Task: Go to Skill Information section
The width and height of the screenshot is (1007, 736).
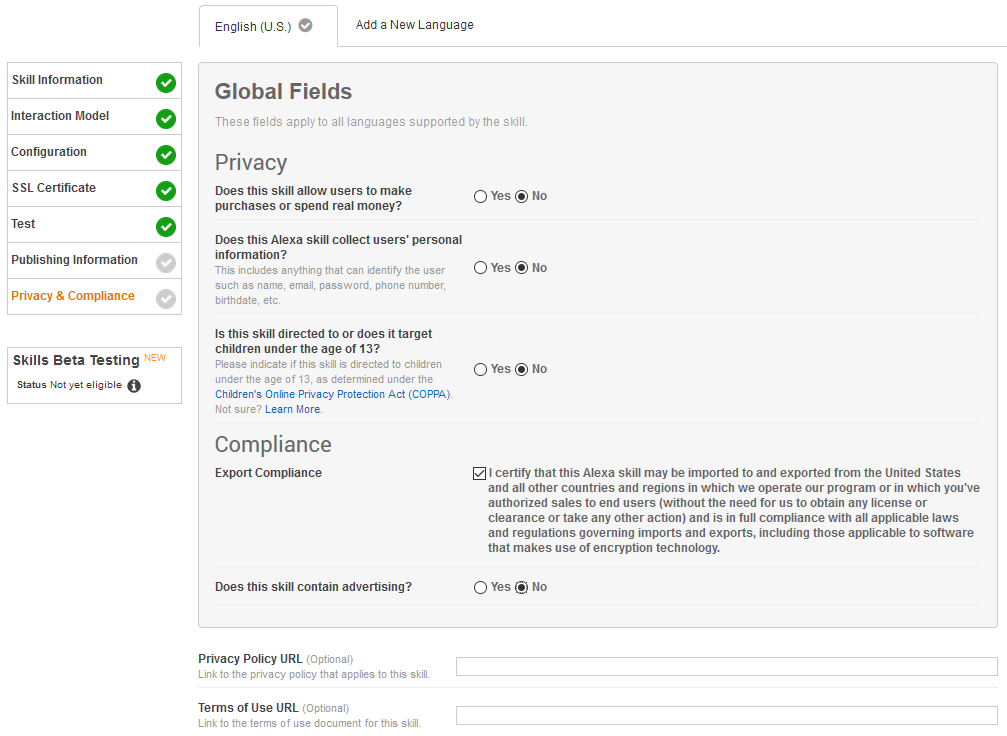Action: click(94, 80)
